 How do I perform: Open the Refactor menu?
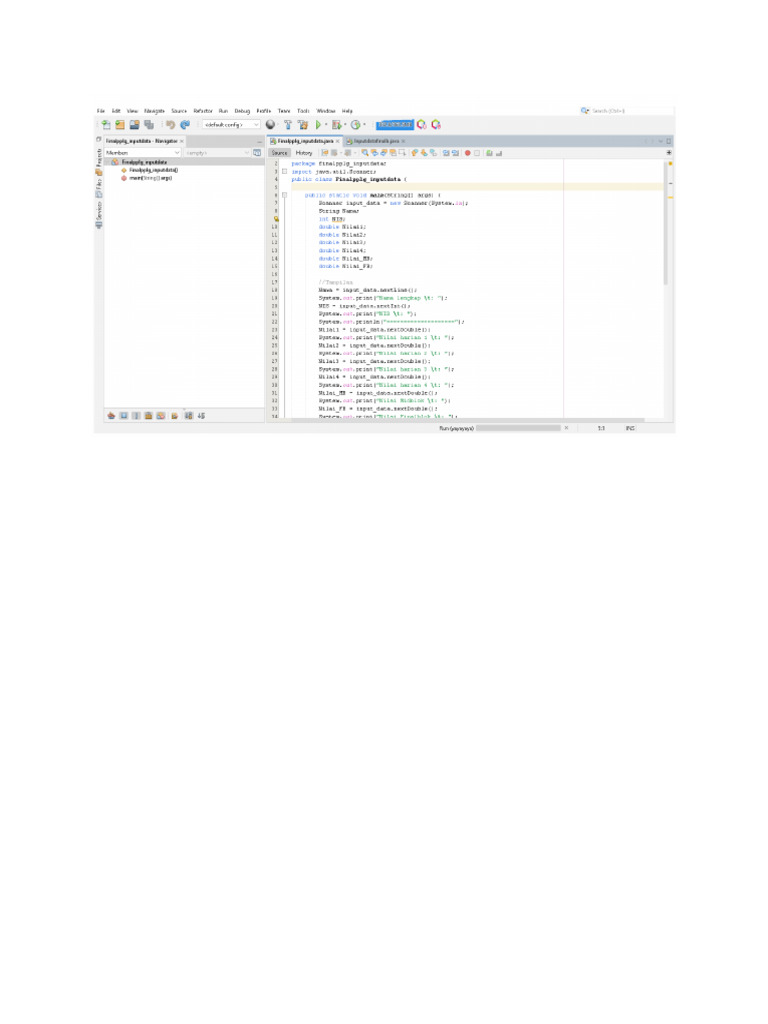(x=203, y=110)
